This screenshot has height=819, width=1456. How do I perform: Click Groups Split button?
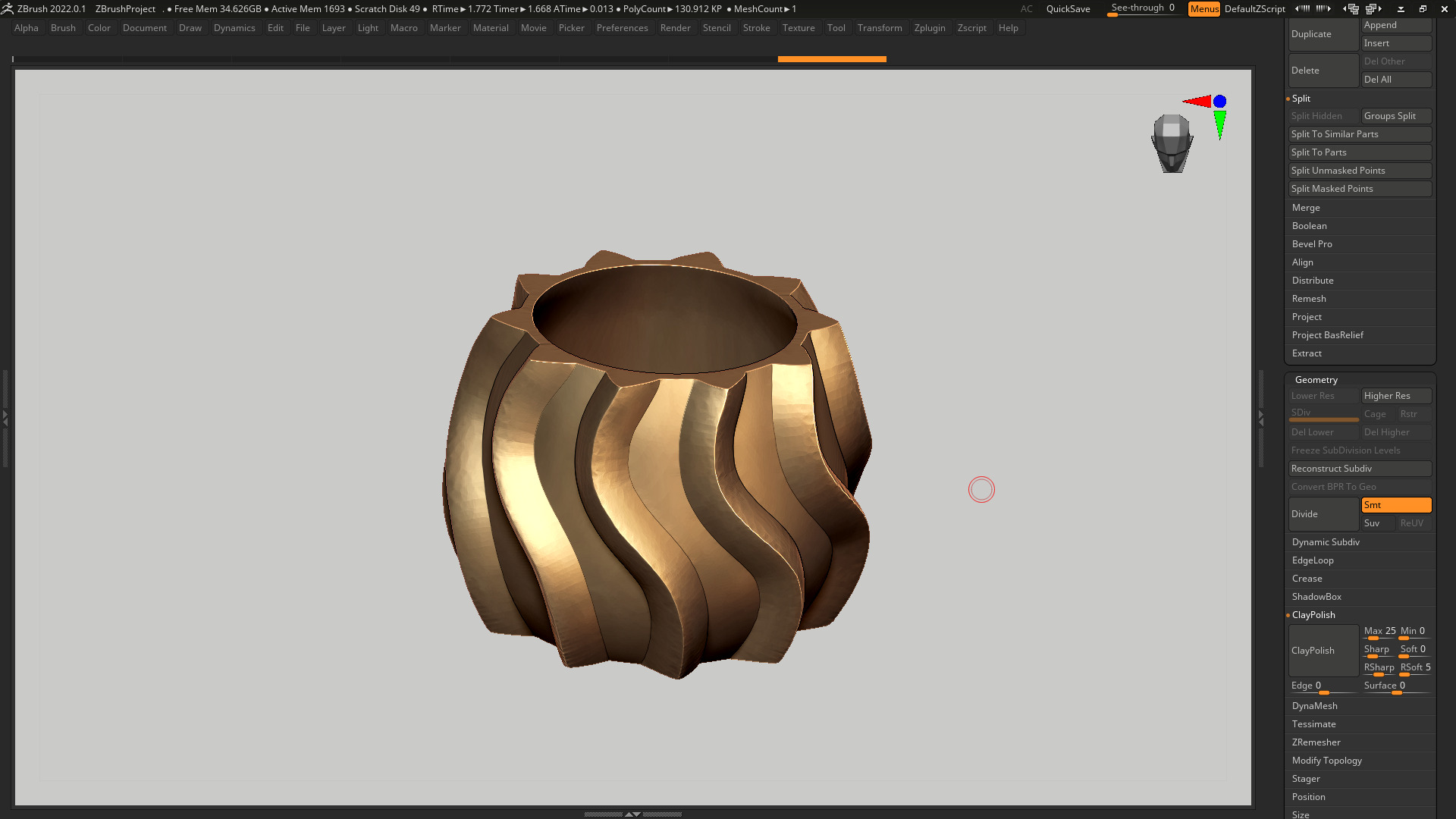pyautogui.click(x=1396, y=116)
